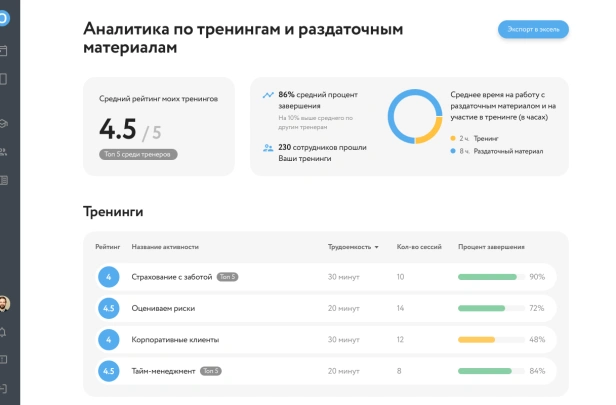Click the logout icon at sidebar bottom
The width and height of the screenshot is (616, 405).
point(3,389)
